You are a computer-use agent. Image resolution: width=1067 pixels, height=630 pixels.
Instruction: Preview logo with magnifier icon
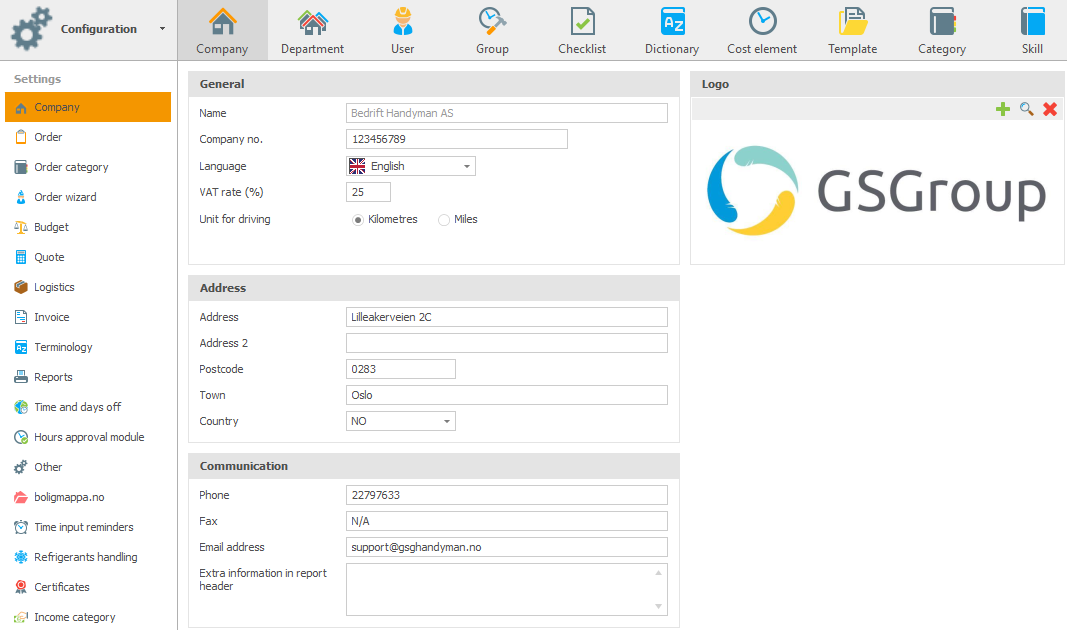(x=1026, y=109)
